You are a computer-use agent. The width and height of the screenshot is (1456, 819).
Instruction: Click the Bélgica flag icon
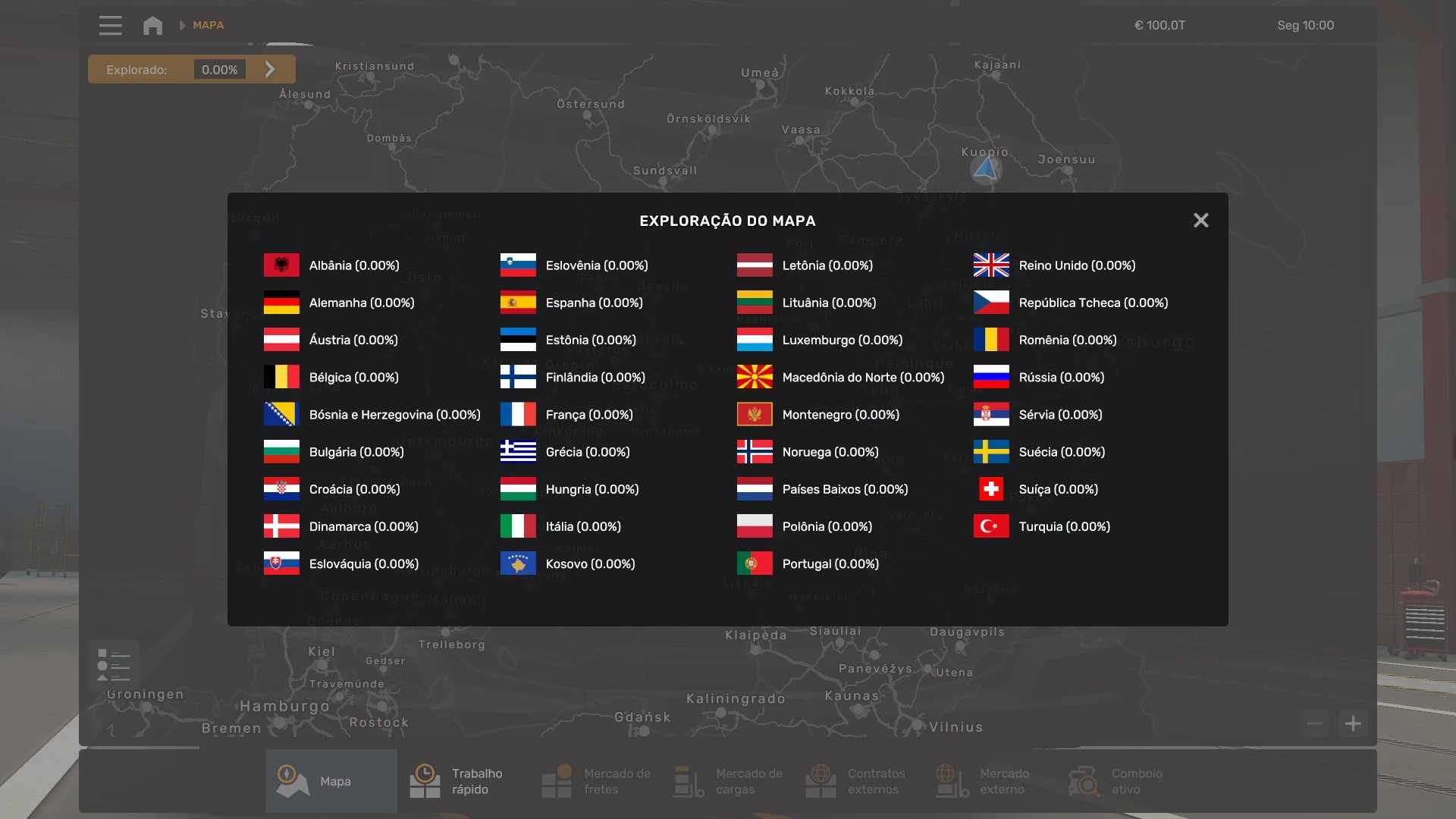click(281, 377)
